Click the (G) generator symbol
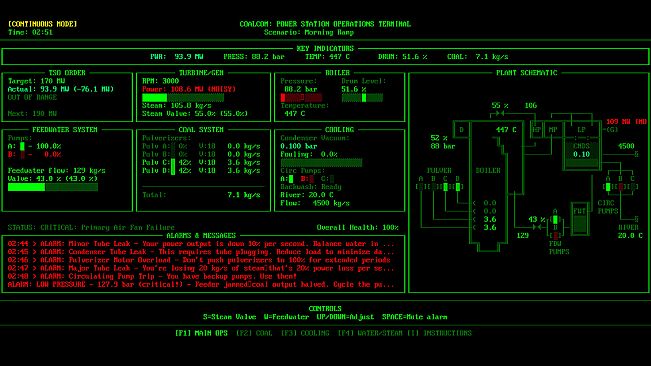This screenshot has width=651, height=366. point(612,129)
